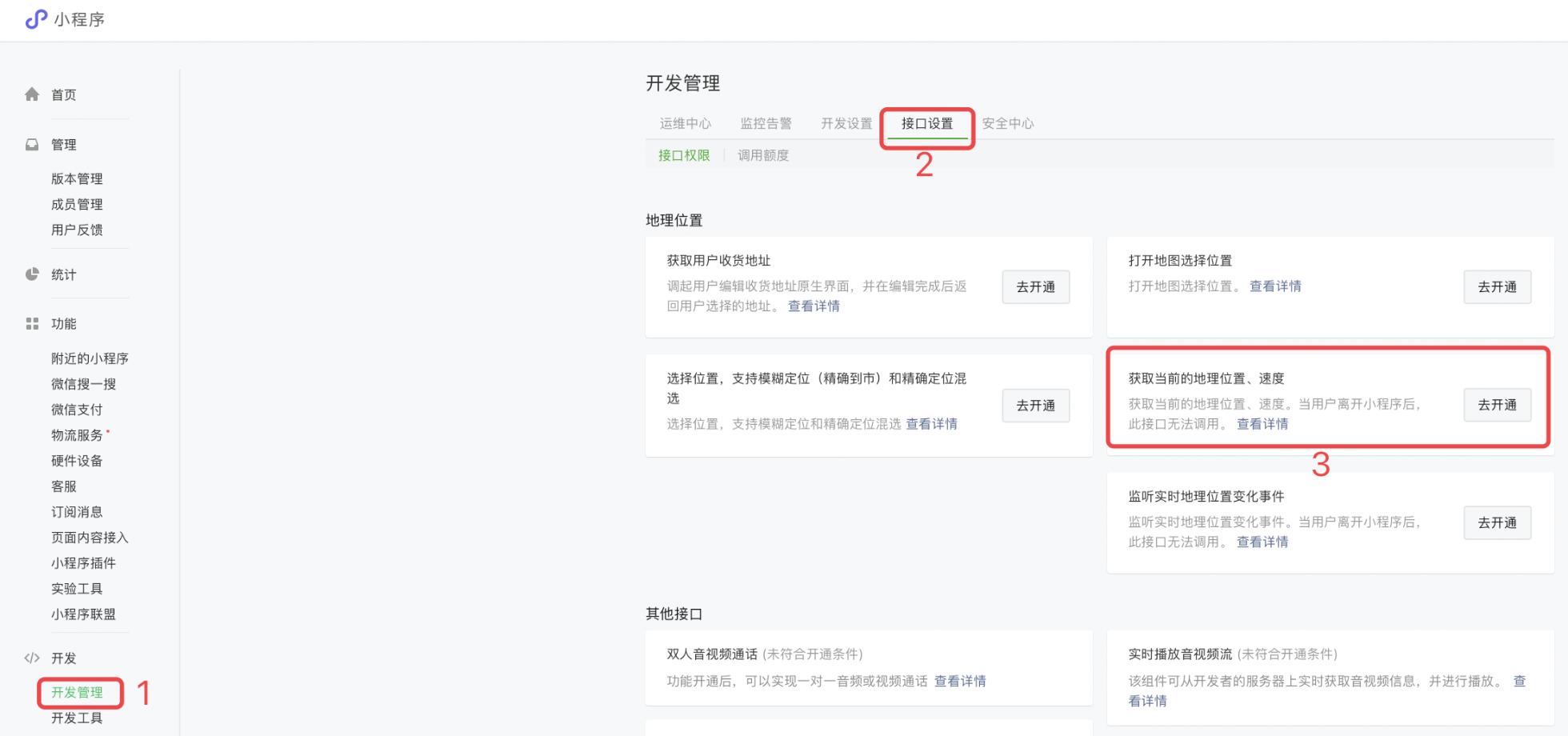Screen dimensions: 1568x736
Task: Open 物流服务 in the sidebar
Action: [77, 435]
